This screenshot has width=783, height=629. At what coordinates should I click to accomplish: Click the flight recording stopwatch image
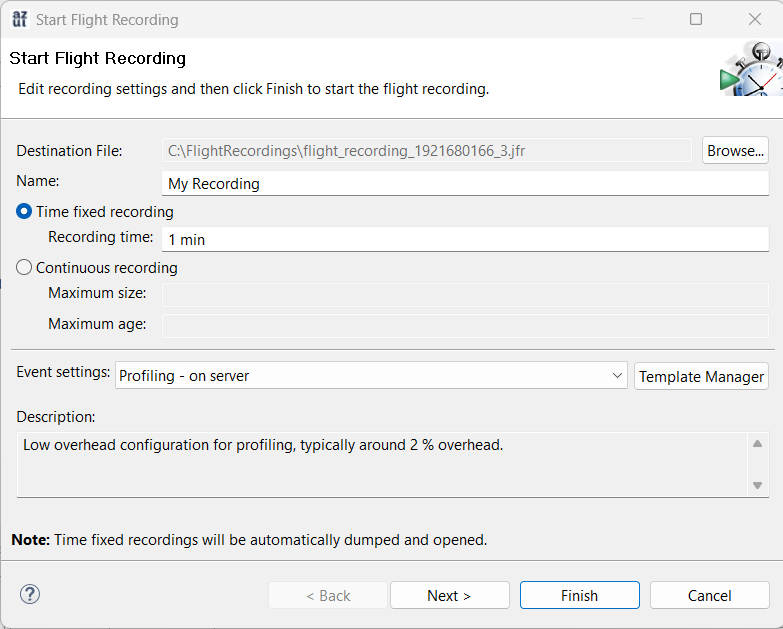click(751, 69)
